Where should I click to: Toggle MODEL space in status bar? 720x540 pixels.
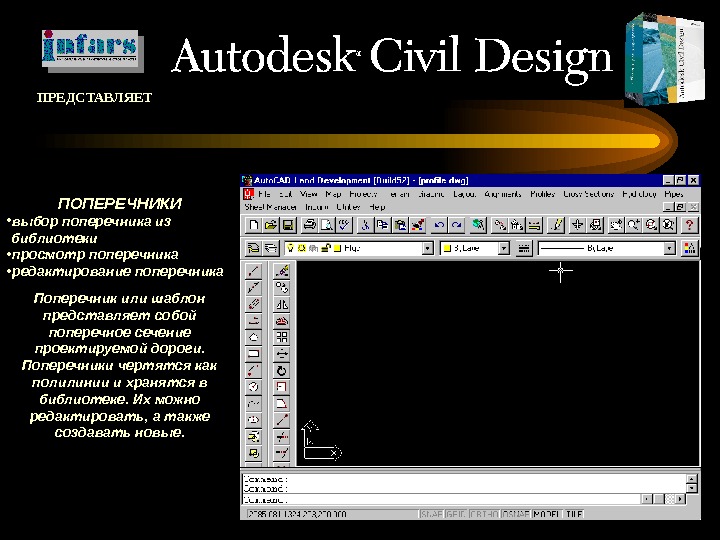[x=547, y=514]
